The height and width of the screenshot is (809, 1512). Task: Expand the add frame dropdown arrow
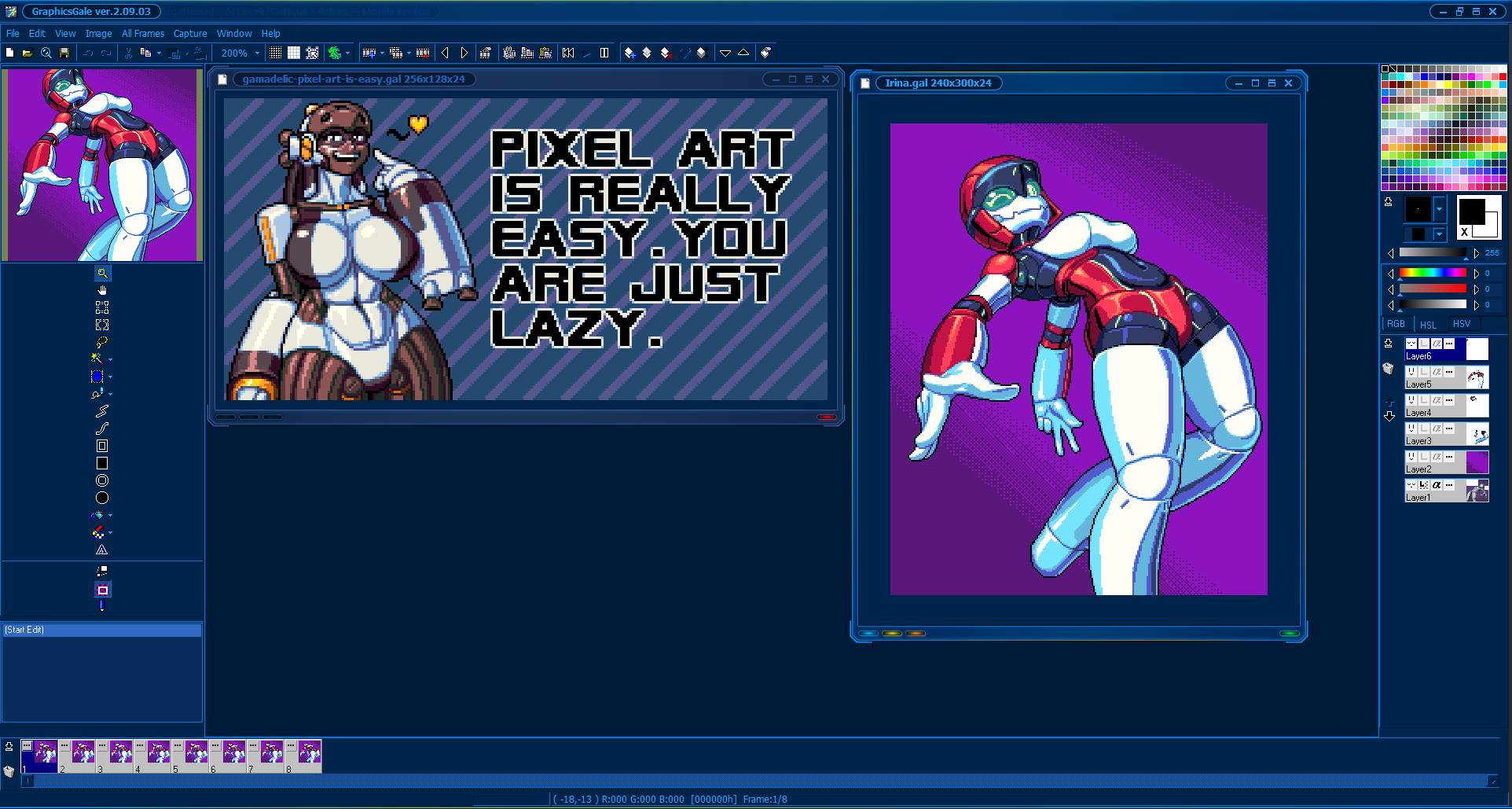click(x=382, y=53)
